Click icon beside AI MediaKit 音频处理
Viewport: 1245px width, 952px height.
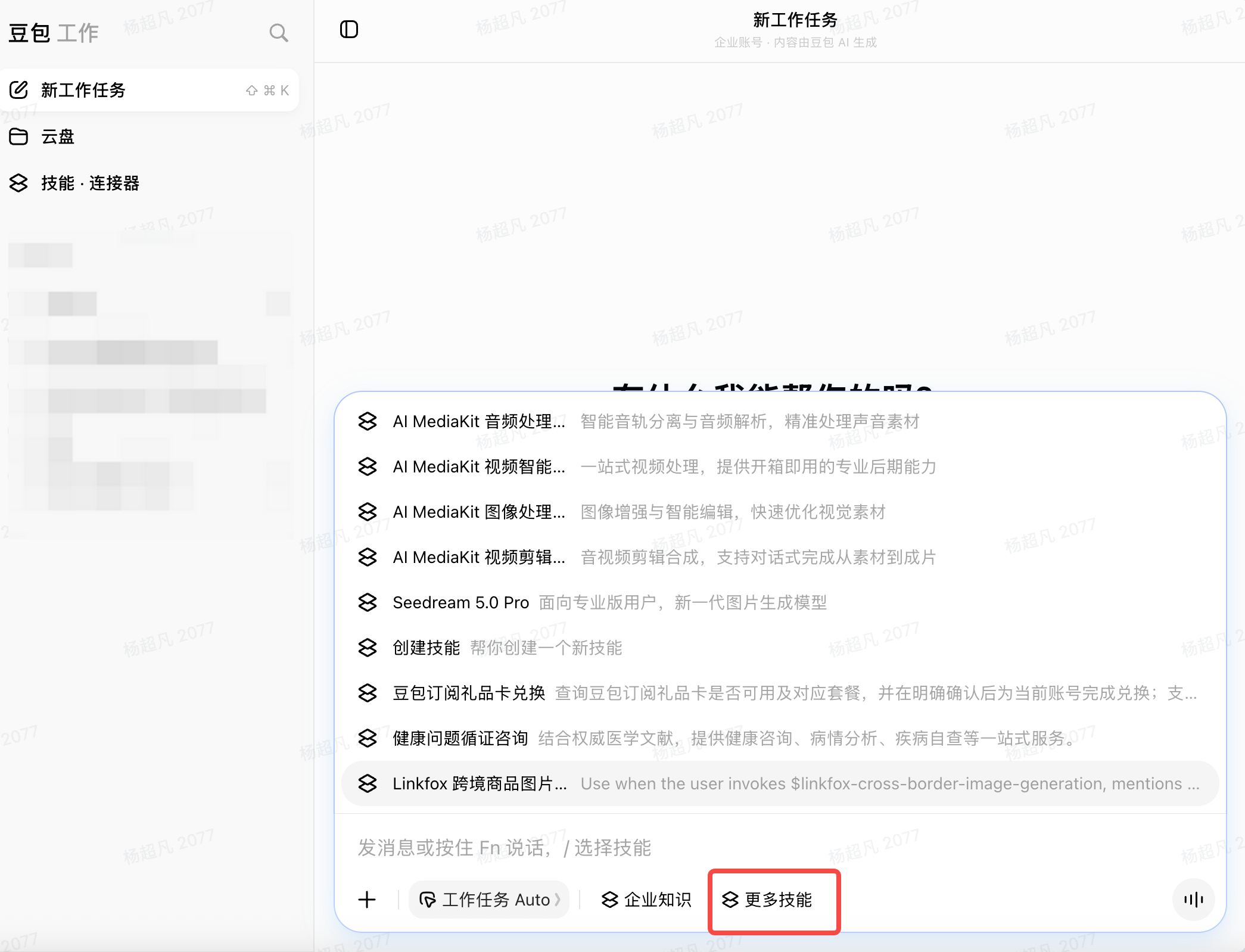click(x=368, y=421)
